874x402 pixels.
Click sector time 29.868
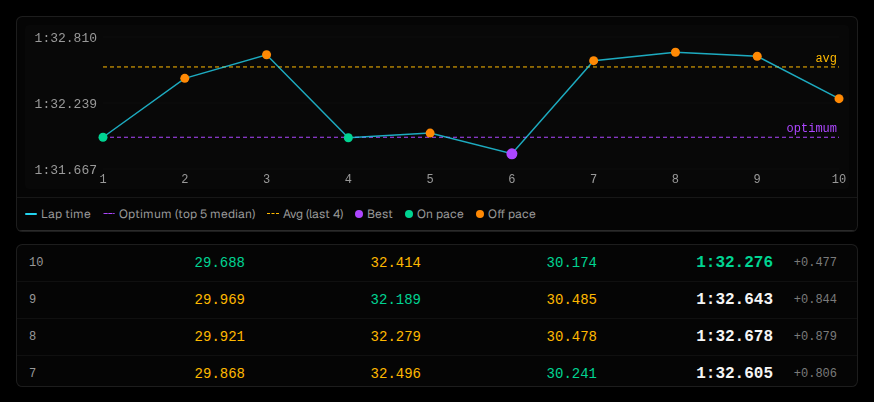[220, 374]
